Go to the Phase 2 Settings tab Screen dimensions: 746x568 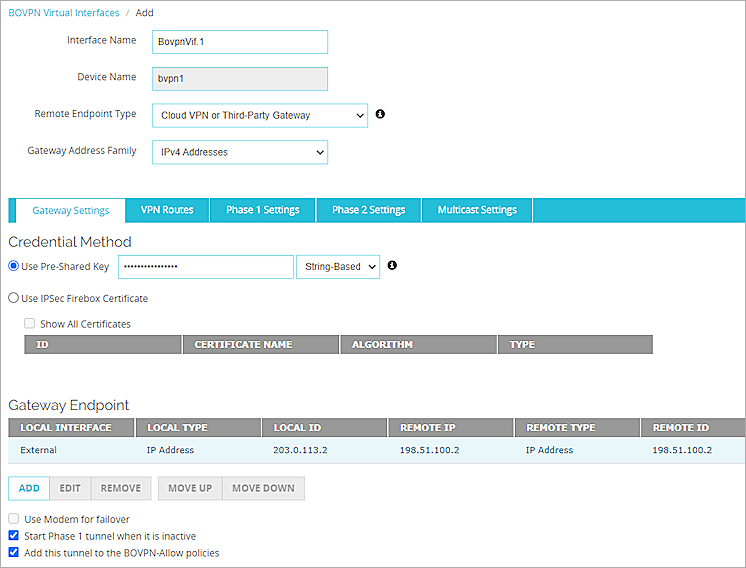tap(368, 210)
